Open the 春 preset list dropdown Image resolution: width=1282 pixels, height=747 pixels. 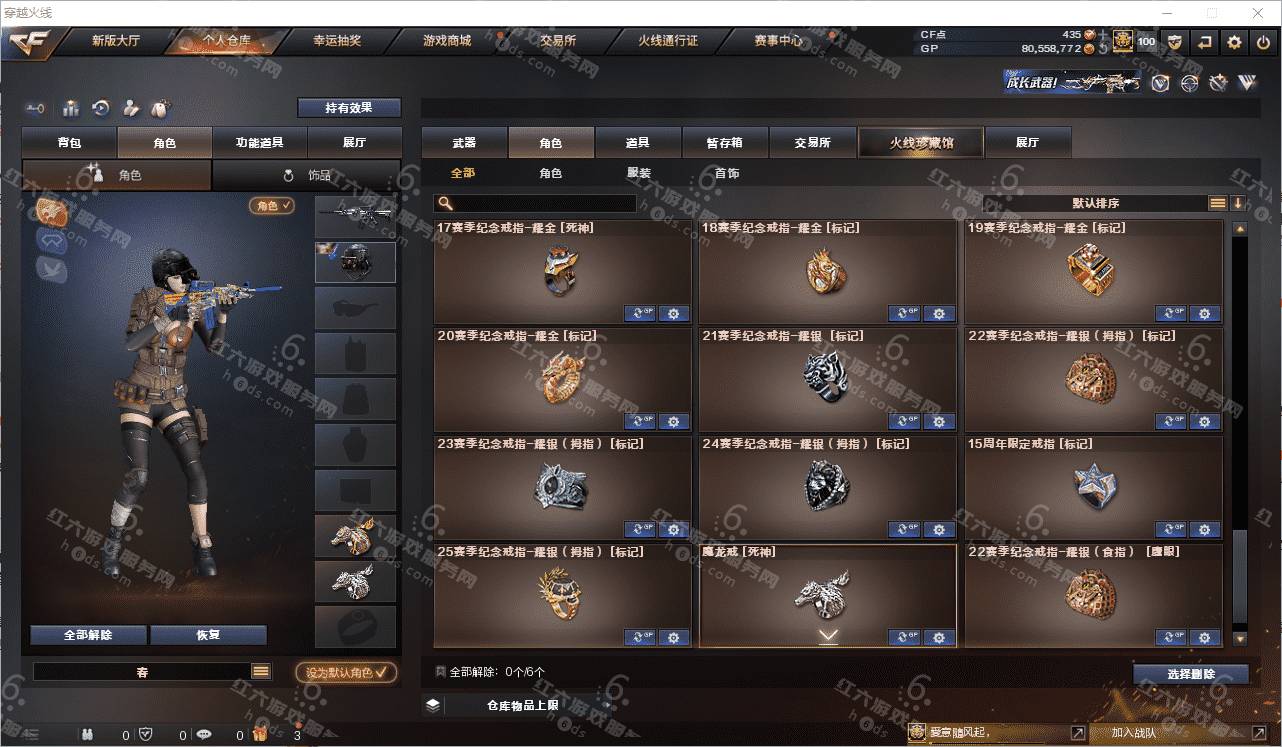(x=261, y=672)
